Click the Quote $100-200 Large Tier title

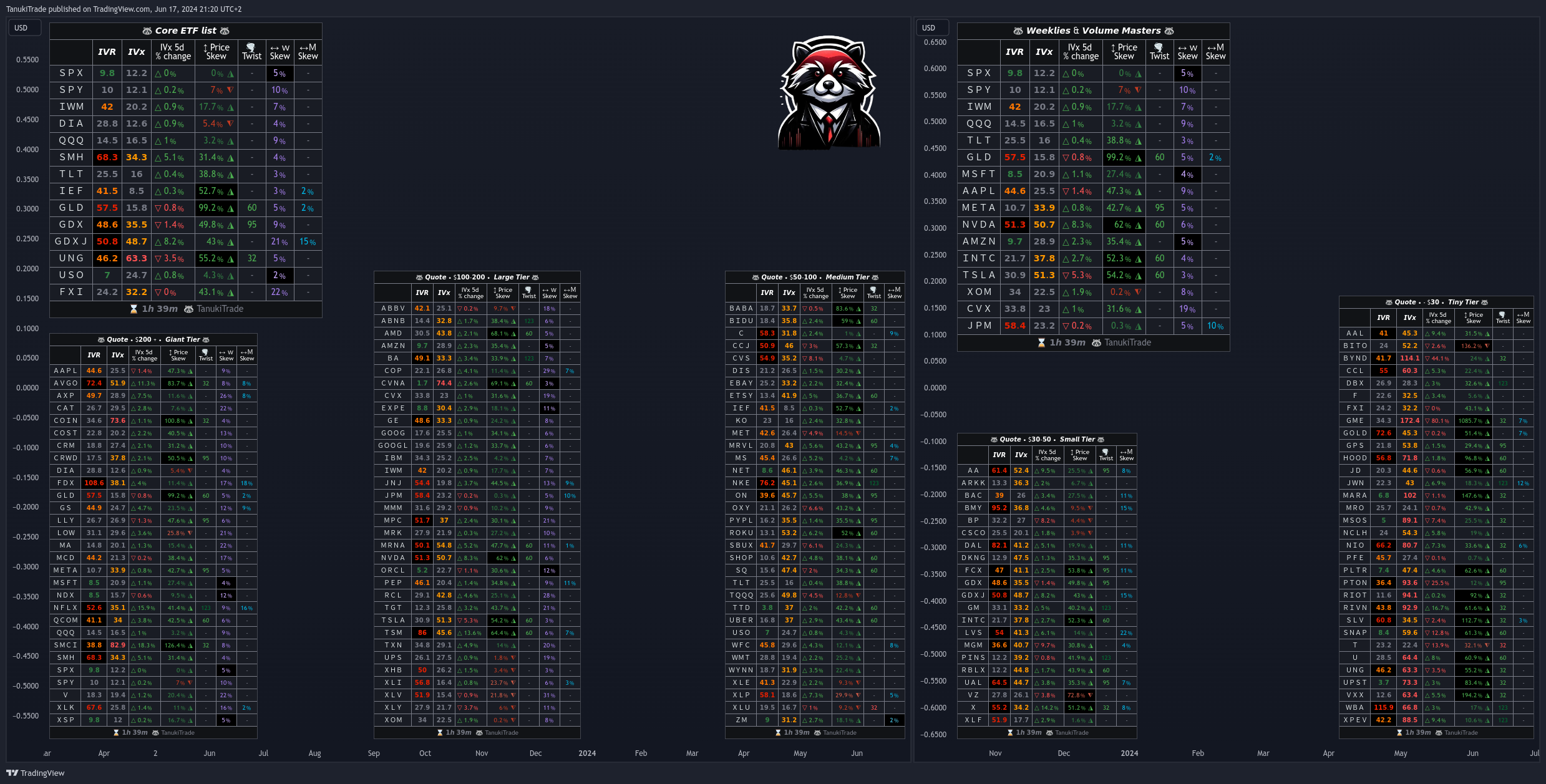477,277
